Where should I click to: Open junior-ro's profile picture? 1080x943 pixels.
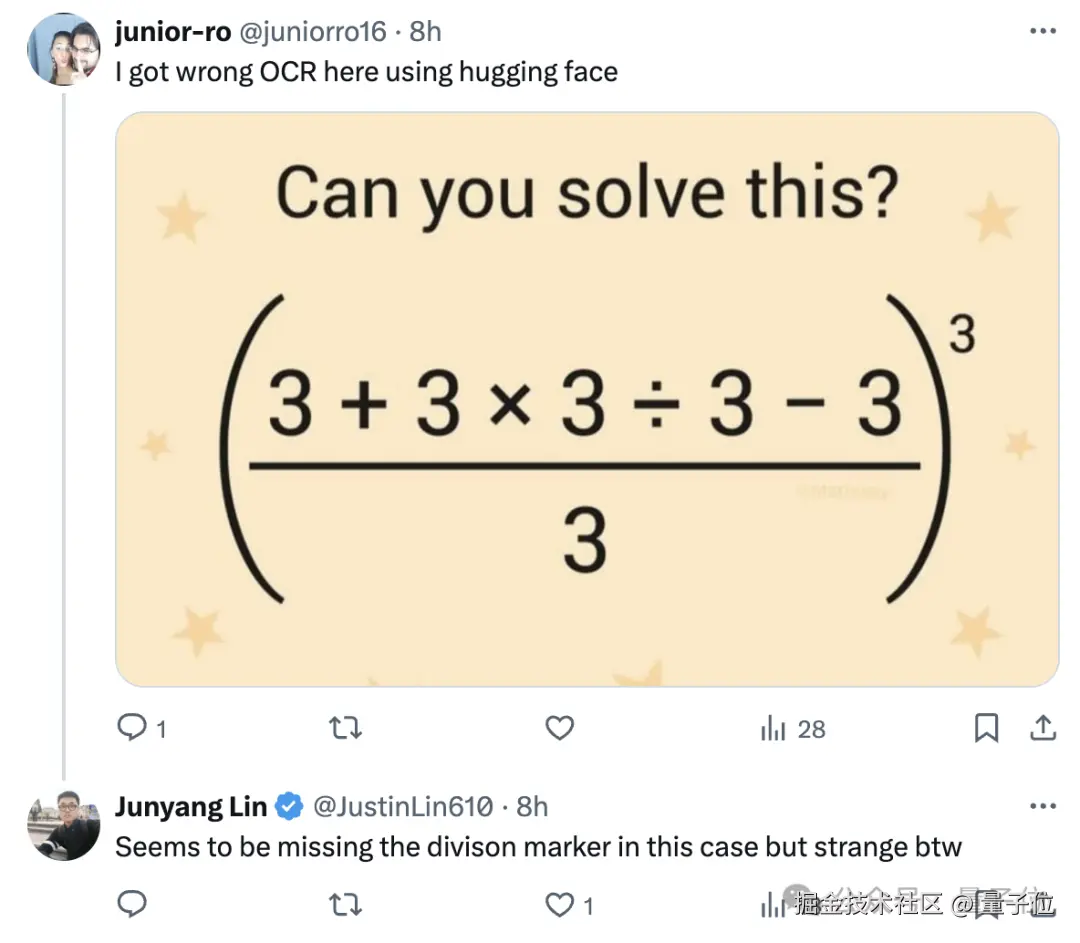click(x=62, y=49)
